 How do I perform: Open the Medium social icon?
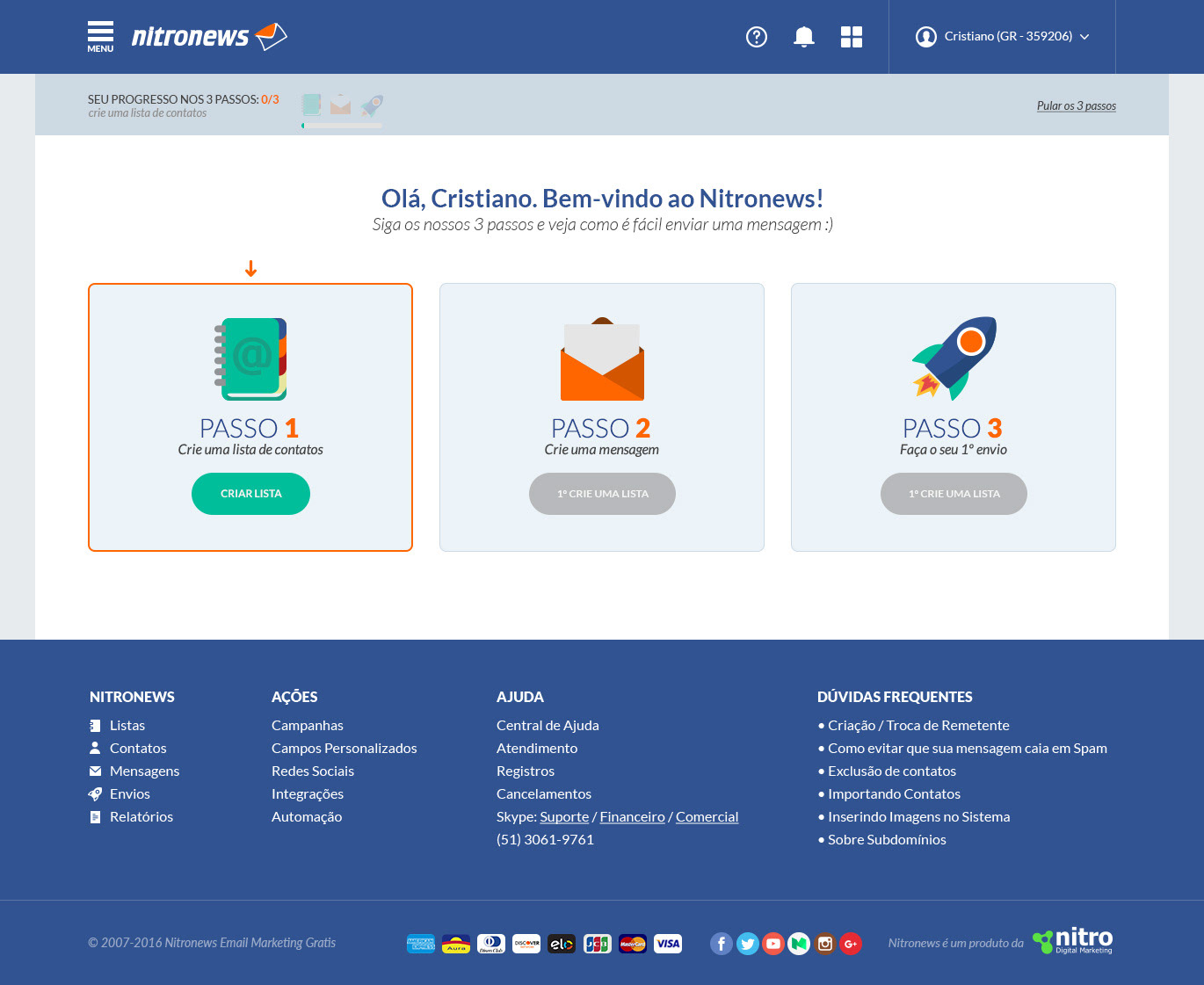(x=799, y=944)
